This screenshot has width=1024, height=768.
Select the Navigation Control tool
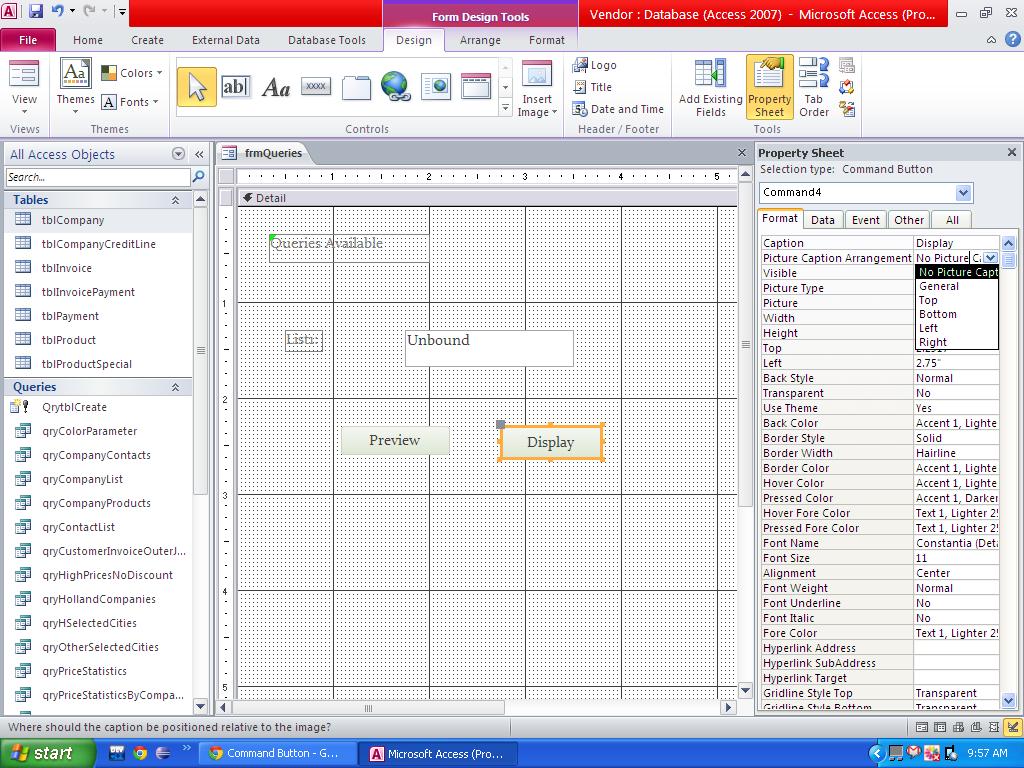pyautogui.click(x=476, y=86)
